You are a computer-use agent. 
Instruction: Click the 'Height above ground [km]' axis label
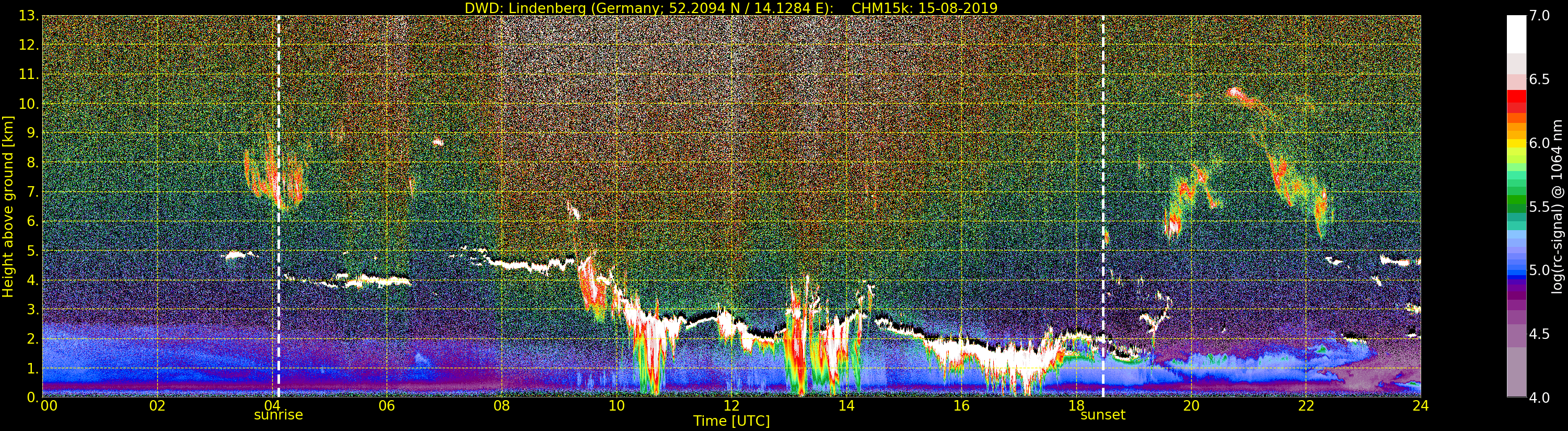point(8,207)
